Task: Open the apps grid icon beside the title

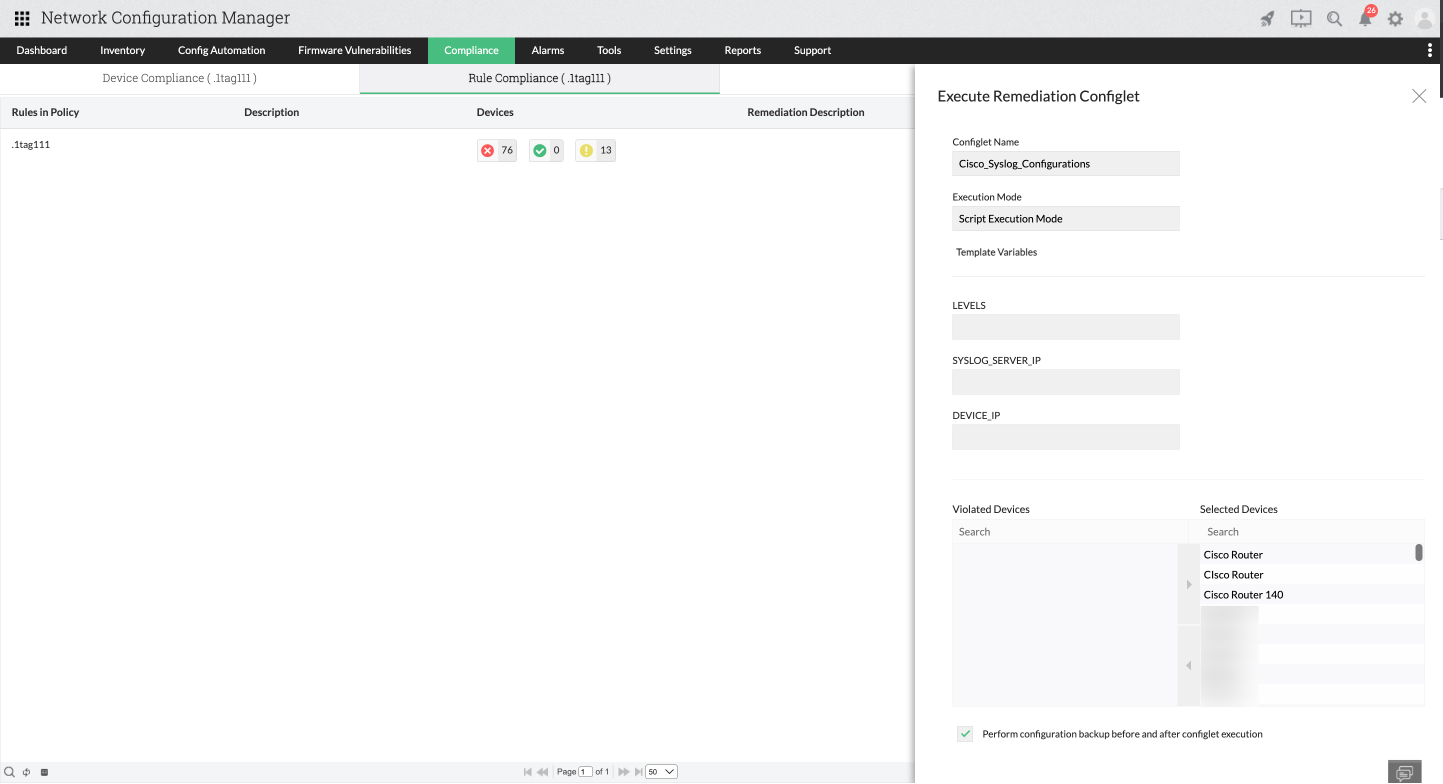Action: (22, 17)
